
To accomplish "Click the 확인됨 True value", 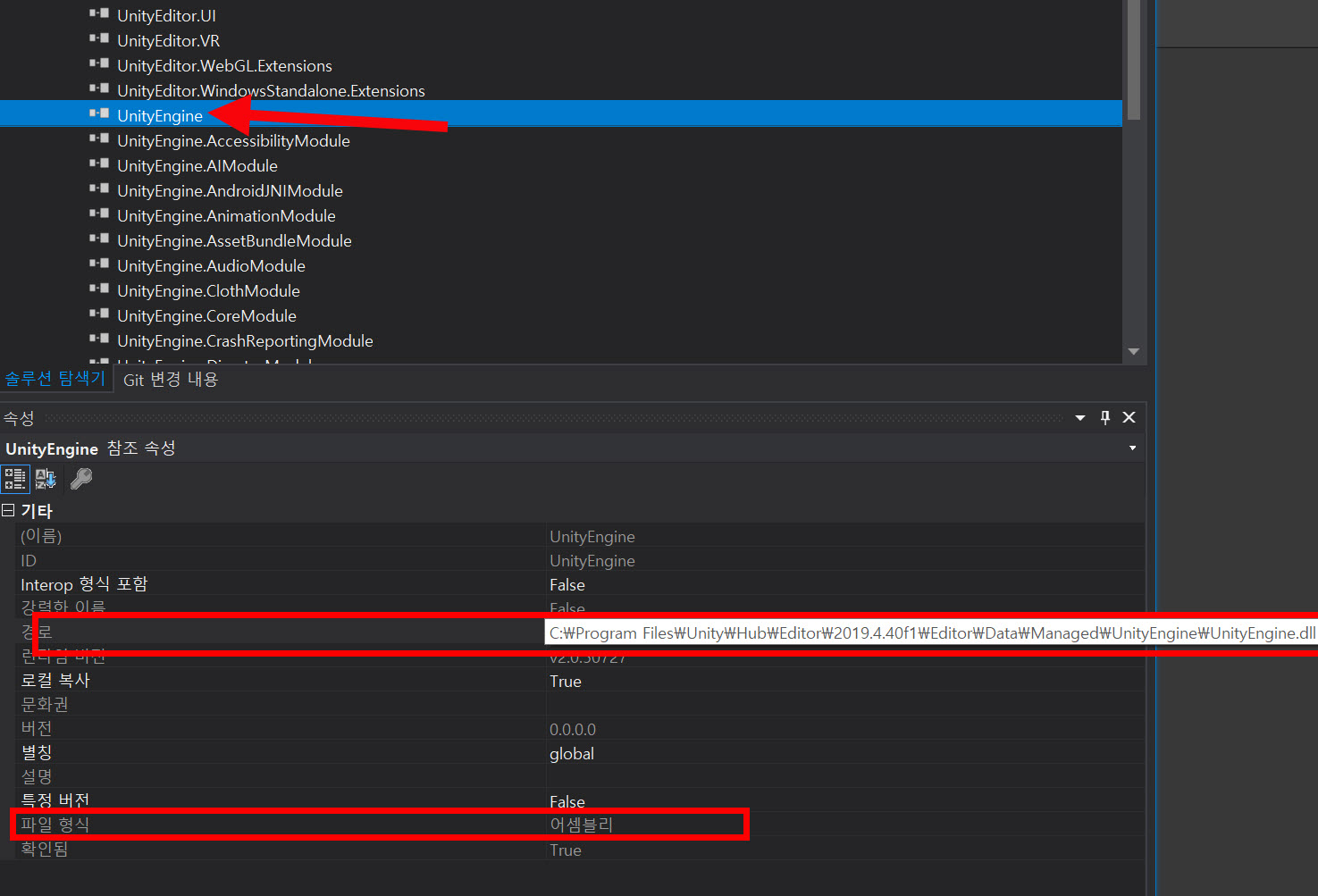I will click(566, 850).
